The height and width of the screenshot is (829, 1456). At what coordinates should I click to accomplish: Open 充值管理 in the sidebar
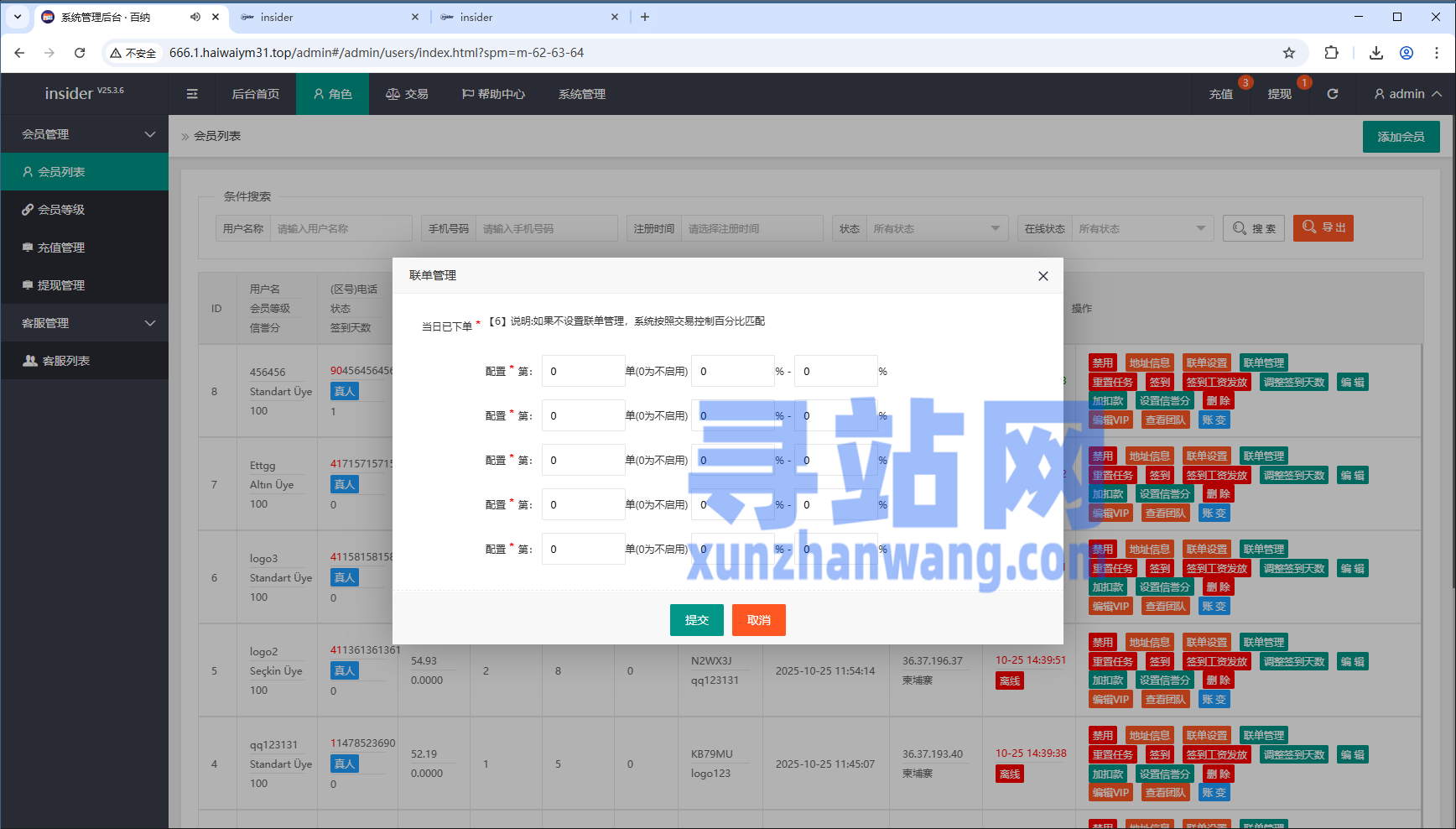pos(61,248)
